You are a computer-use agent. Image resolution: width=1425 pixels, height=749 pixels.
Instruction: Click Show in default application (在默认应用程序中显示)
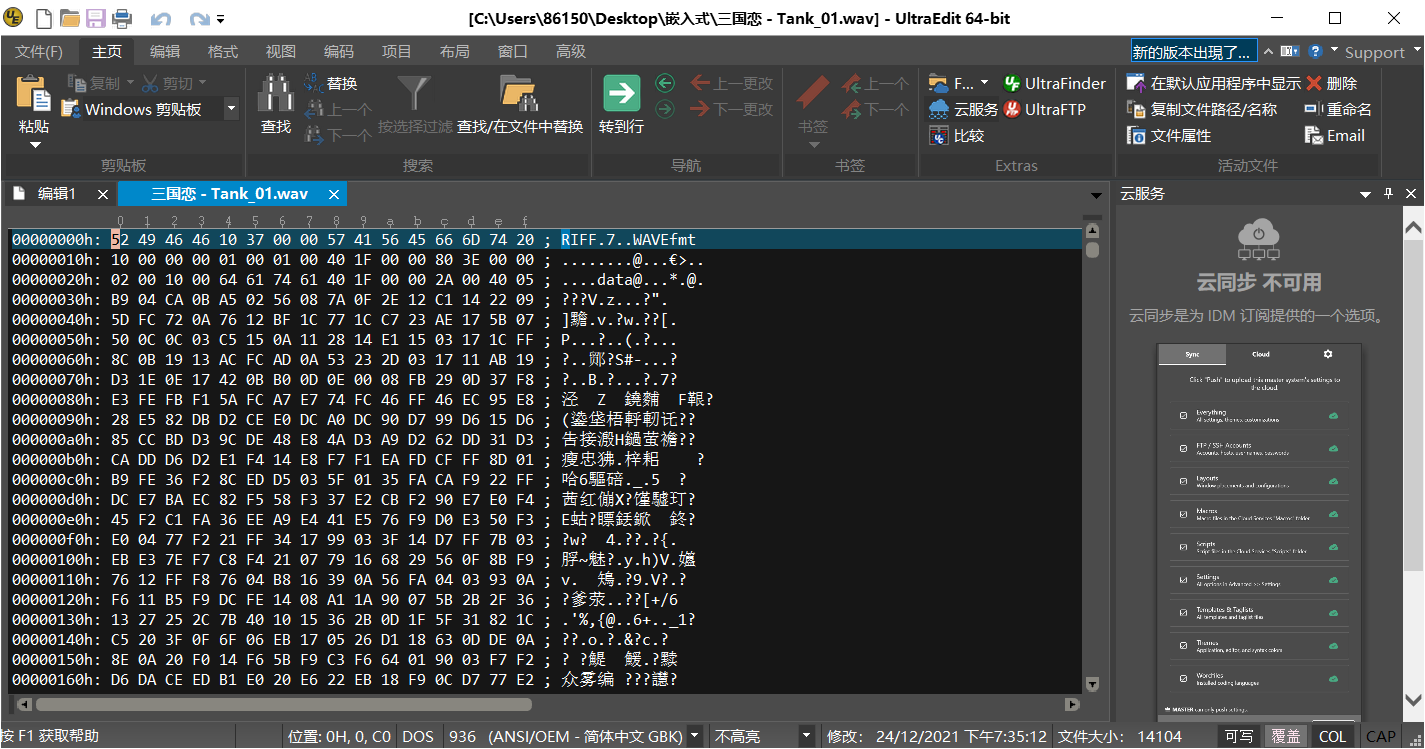(x=1214, y=84)
